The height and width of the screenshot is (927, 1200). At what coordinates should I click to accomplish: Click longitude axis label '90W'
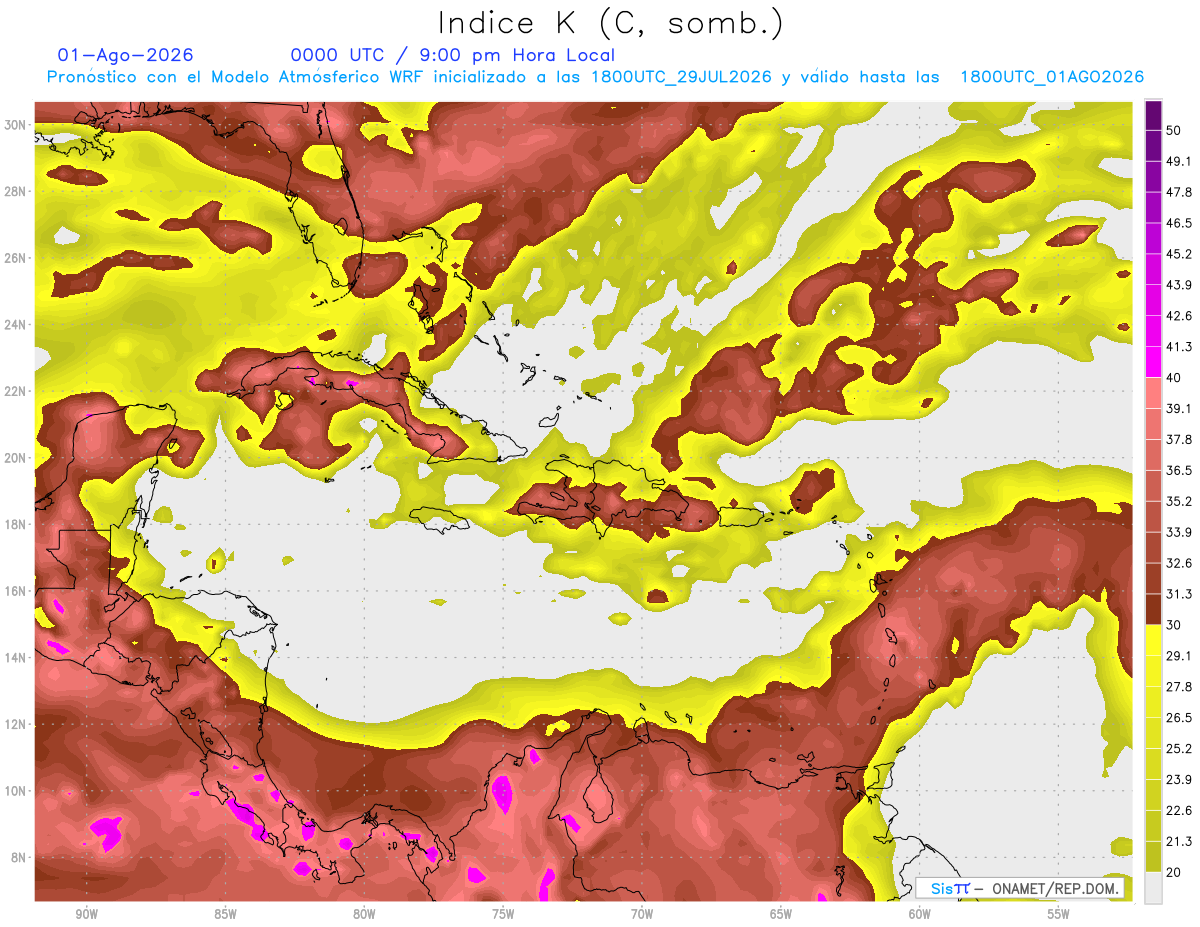[87, 914]
